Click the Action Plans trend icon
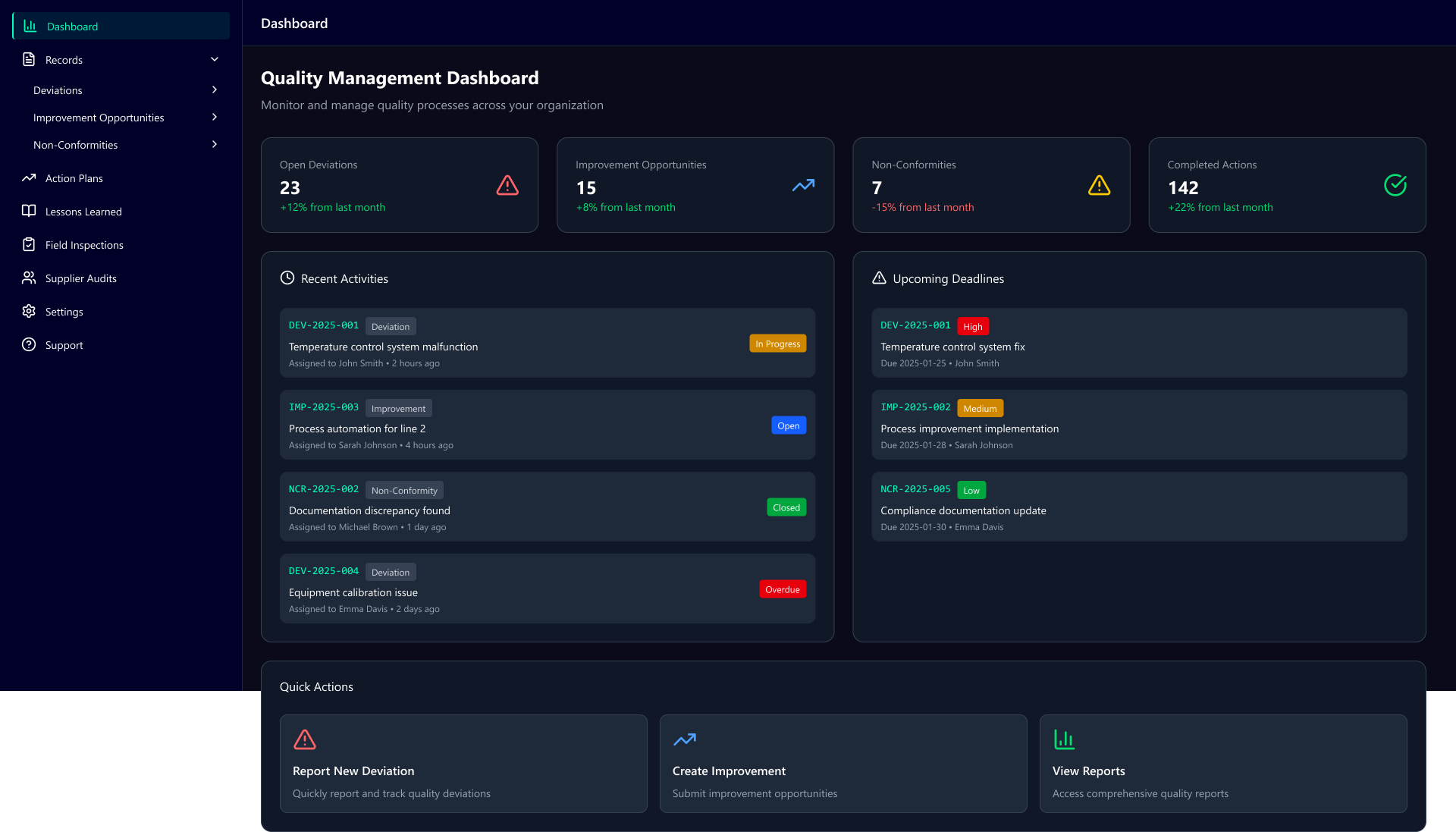The image size is (1456, 832). [29, 177]
